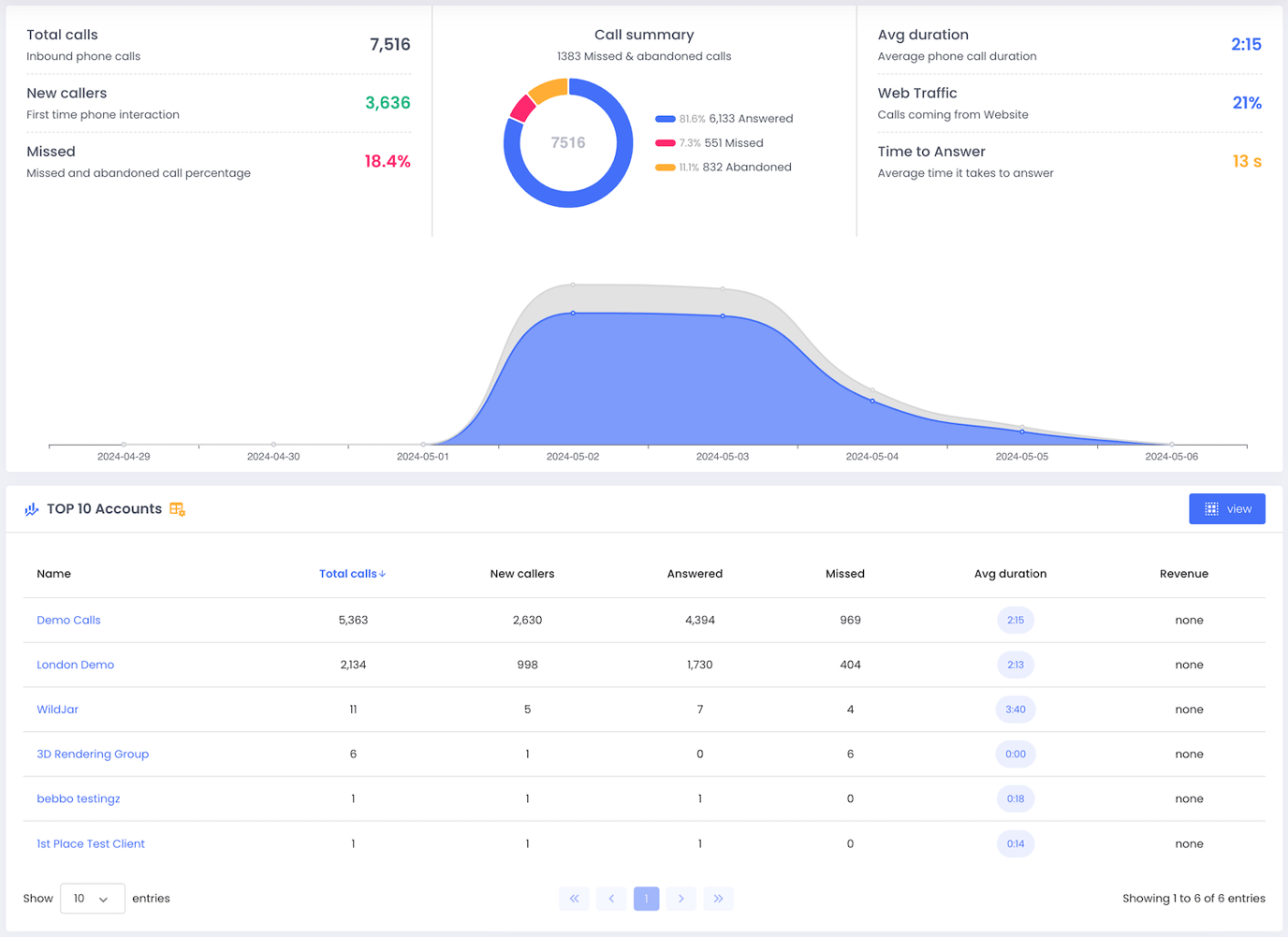The height and width of the screenshot is (937, 1288).
Task: Click the table settings icon beside TOP 10 Accounts
Action: click(177, 509)
